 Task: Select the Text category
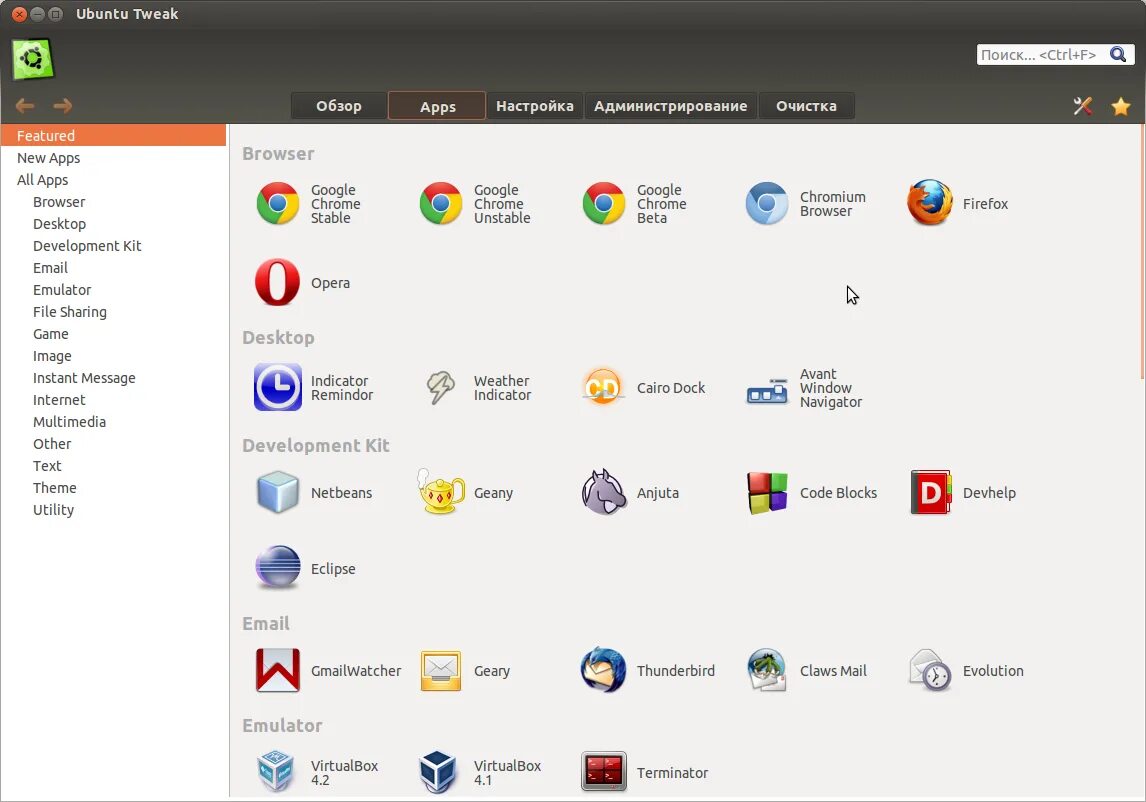pyautogui.click(x=113, y=465)
